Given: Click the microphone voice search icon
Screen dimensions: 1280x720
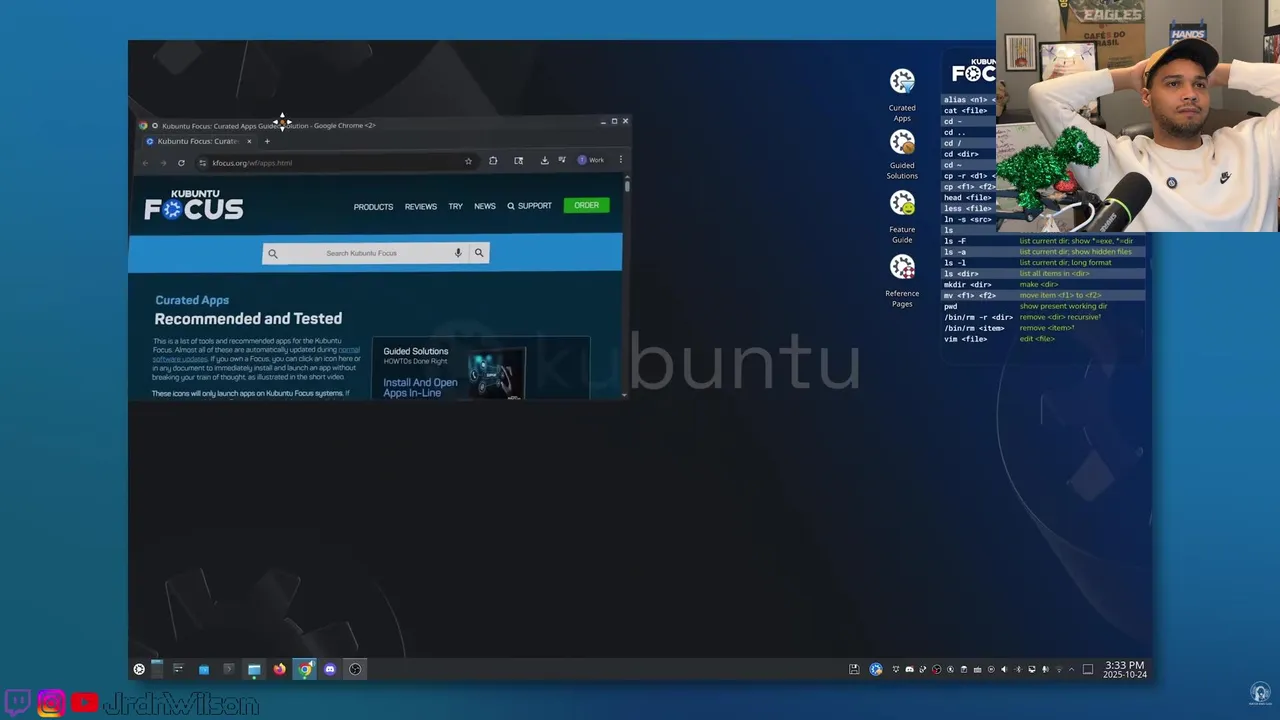Looking at the screenshot, I should coord(458,253).
